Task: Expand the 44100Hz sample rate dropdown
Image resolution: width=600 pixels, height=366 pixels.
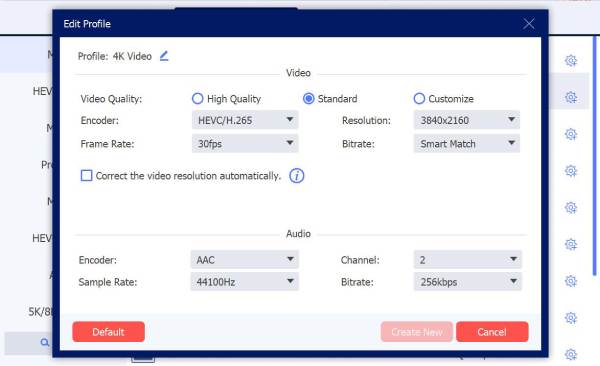Action: (245, 282)
